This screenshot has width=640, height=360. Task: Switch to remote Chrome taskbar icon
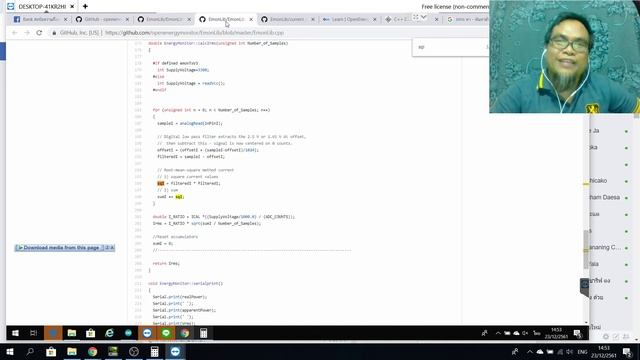tap(184, 333)
